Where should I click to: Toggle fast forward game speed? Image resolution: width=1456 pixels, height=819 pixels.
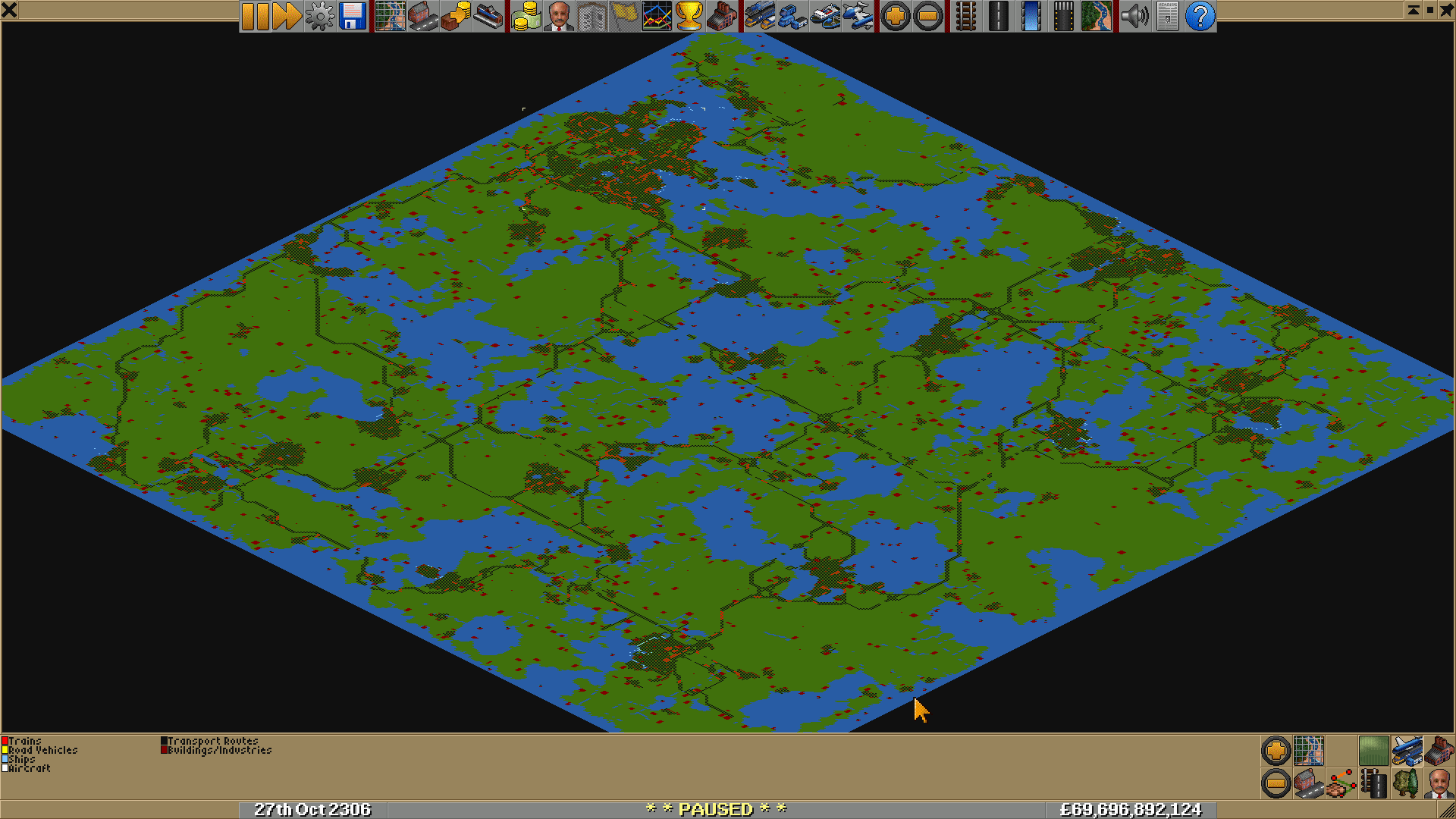tap(287, 16)
